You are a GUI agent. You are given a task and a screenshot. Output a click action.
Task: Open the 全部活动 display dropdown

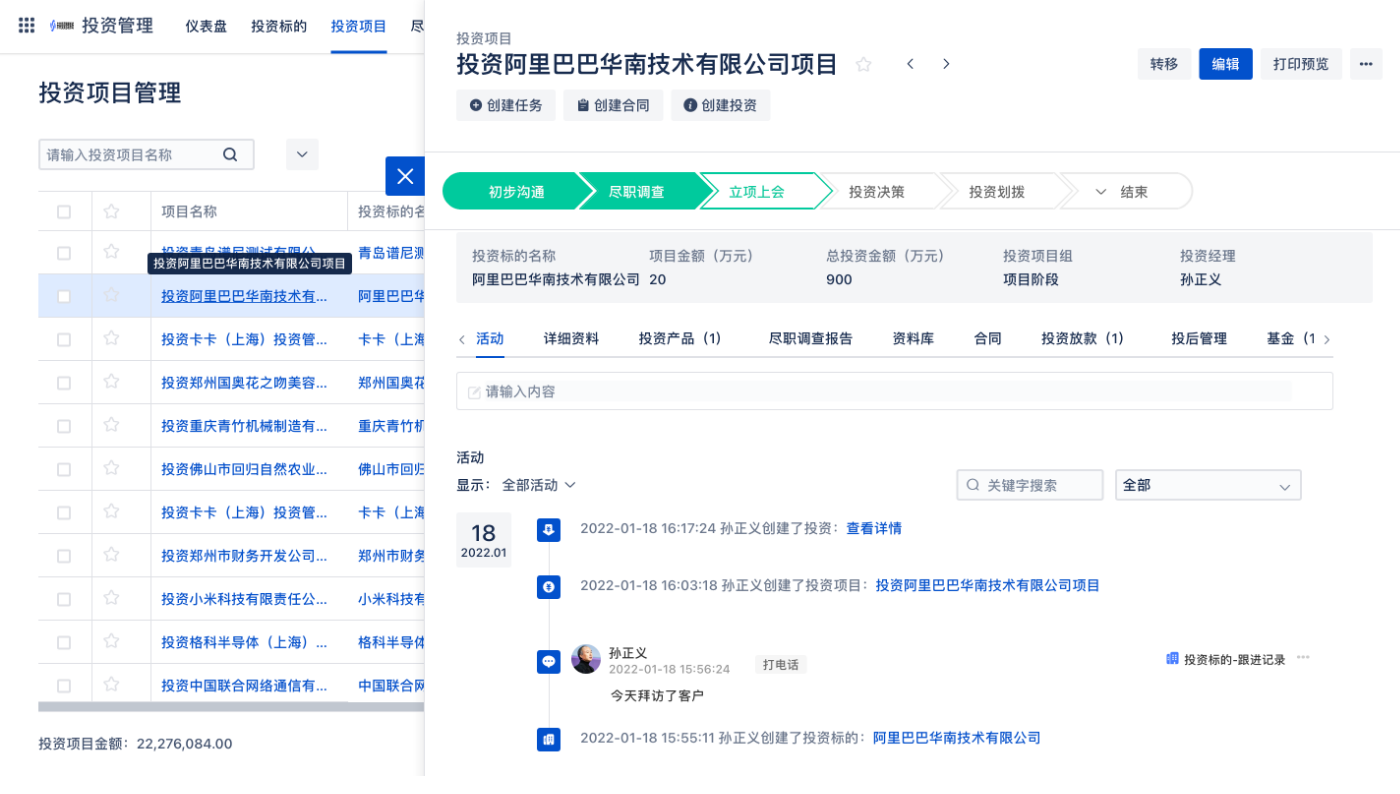[x=539, y=485]
